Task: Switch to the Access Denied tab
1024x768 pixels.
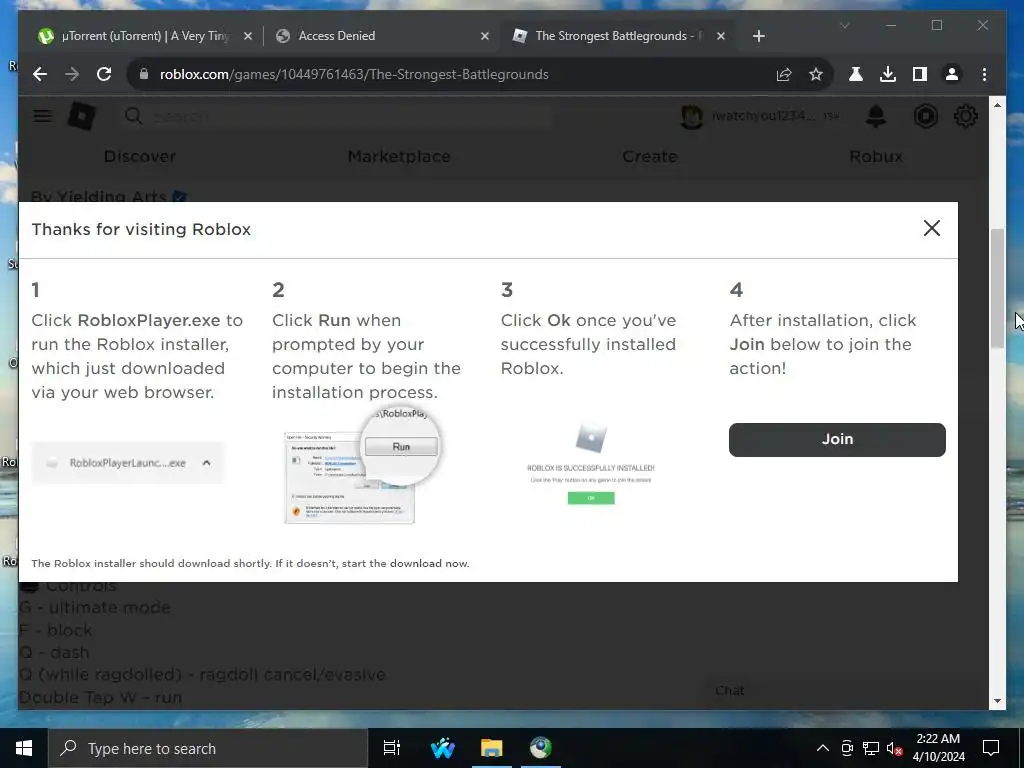Action: click(382, 36)
